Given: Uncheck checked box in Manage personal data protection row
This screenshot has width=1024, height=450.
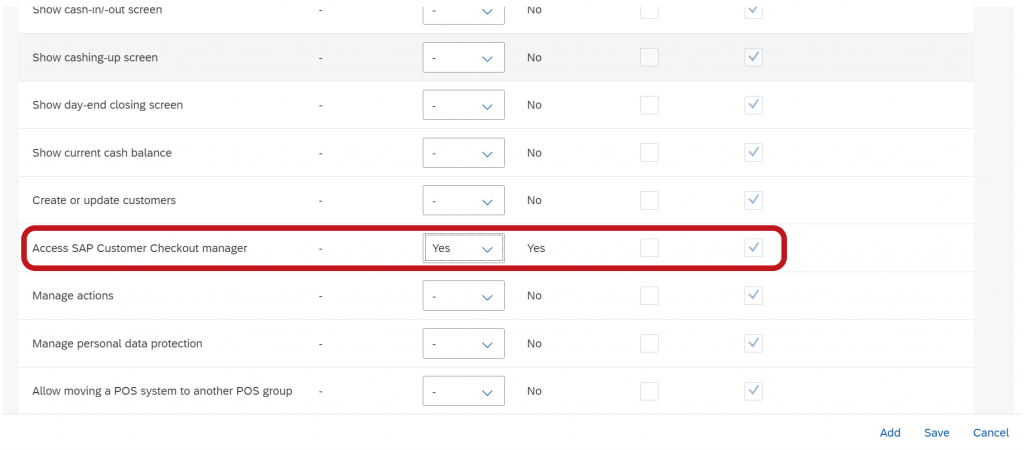Looking at the screenshot, I should [754, 344].
